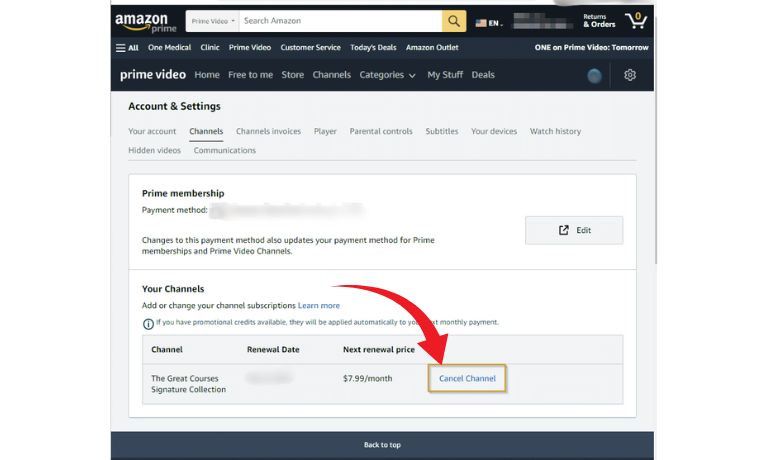Open the shopping cart icon

tap(635, 21)
